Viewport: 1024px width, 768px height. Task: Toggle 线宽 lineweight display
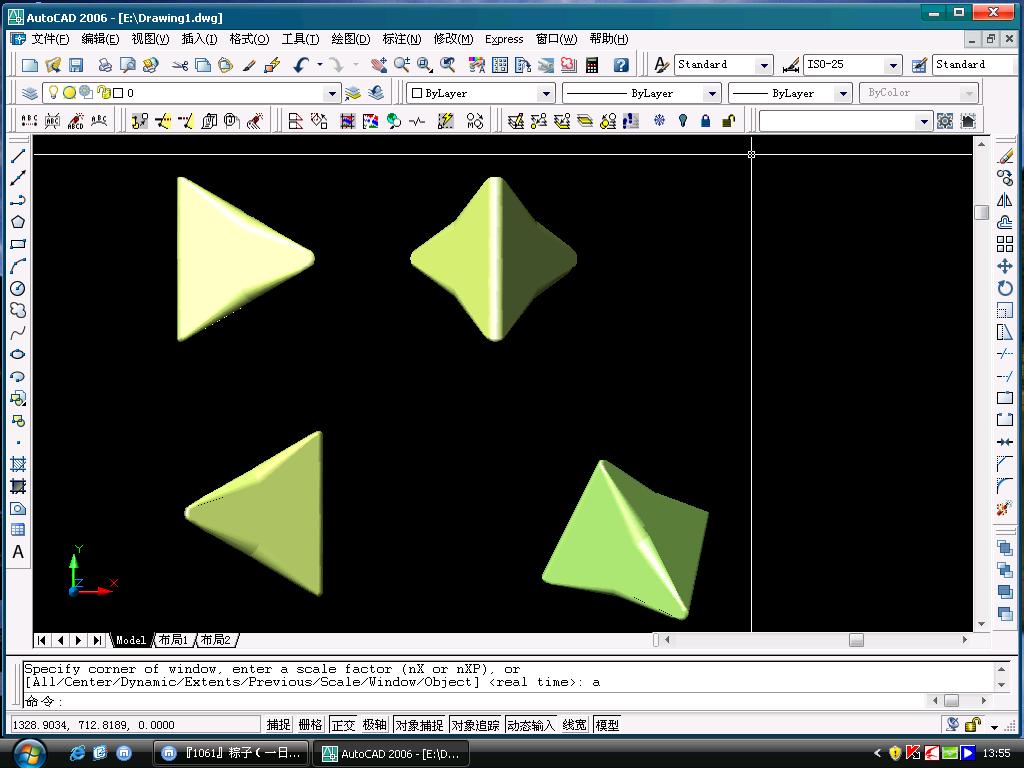coord(575,725)
